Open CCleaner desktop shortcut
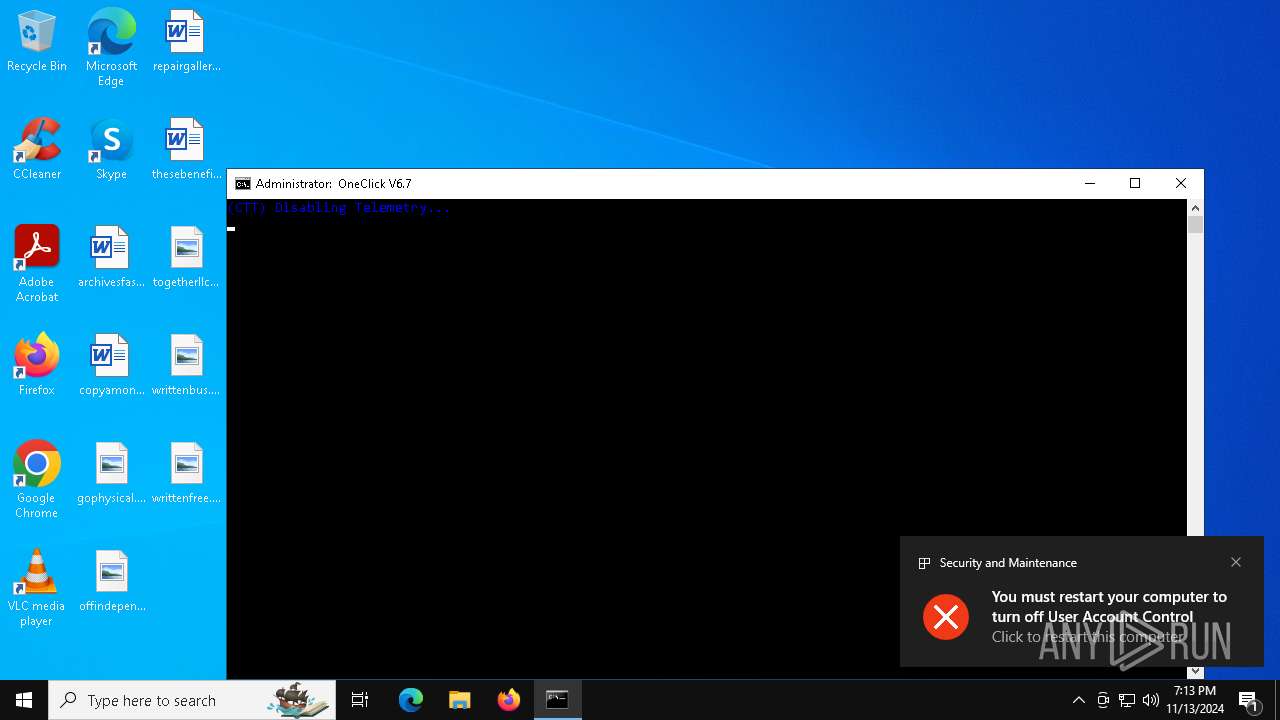Image resolution: width=1280 pixels, height=720 pixels. (37, 150)
